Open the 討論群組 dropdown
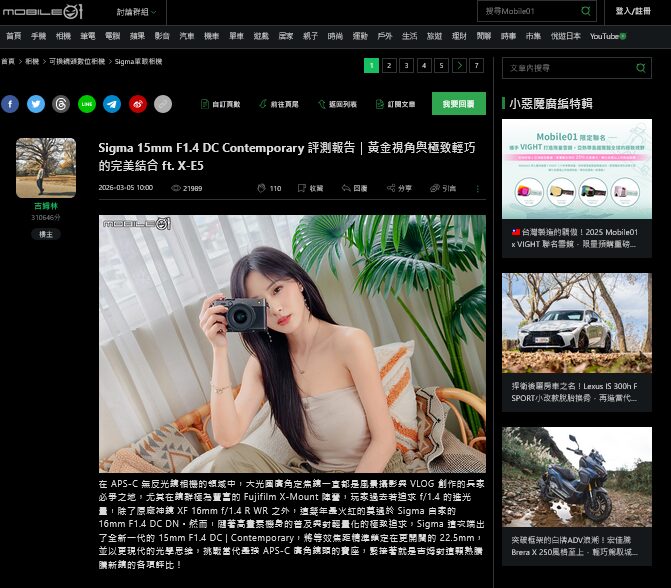 click(137, 12)
